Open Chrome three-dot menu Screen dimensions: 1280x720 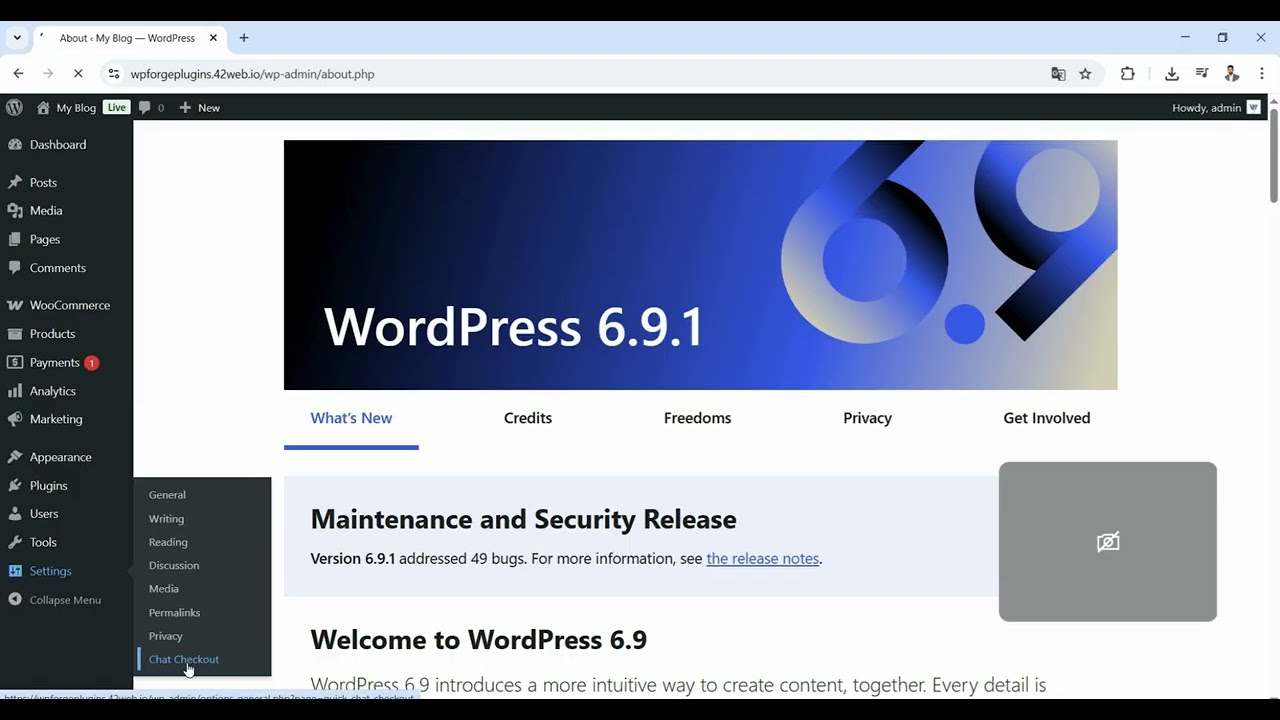(x=1262, y=74)
